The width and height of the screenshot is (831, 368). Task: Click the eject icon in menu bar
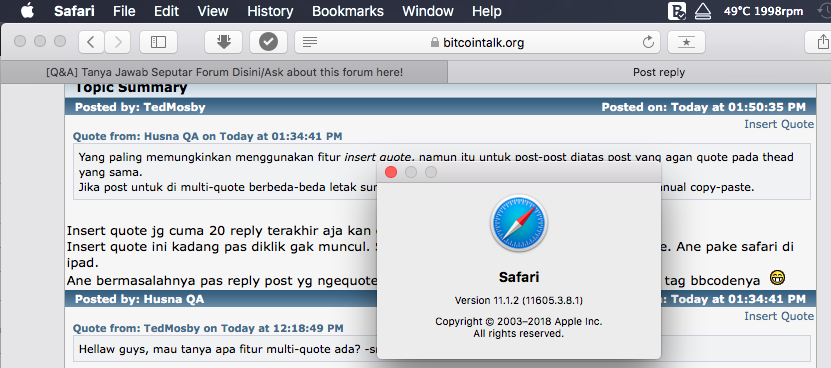tap(704, 11)
